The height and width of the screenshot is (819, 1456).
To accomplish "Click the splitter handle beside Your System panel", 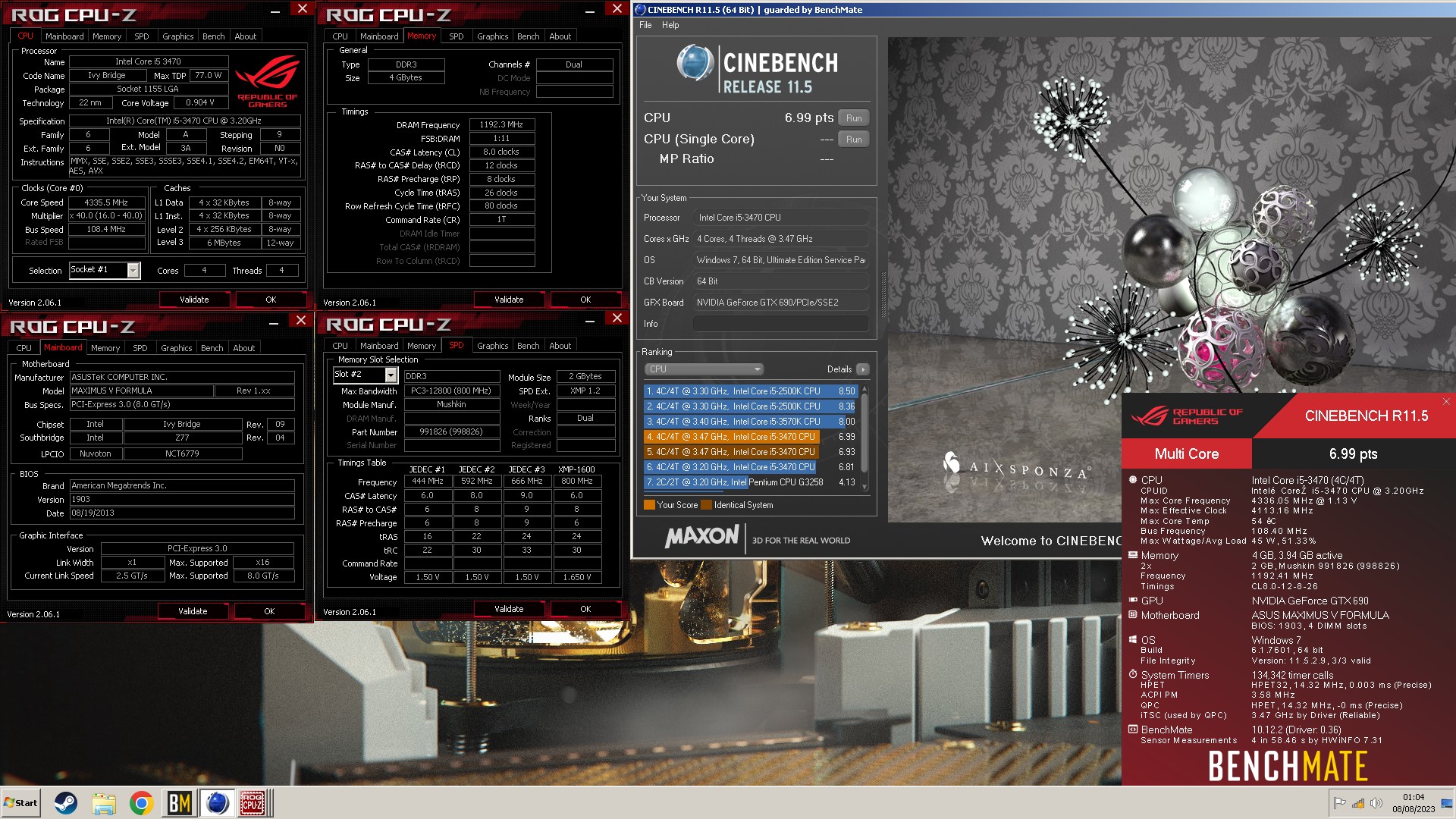I will [882, 294].
